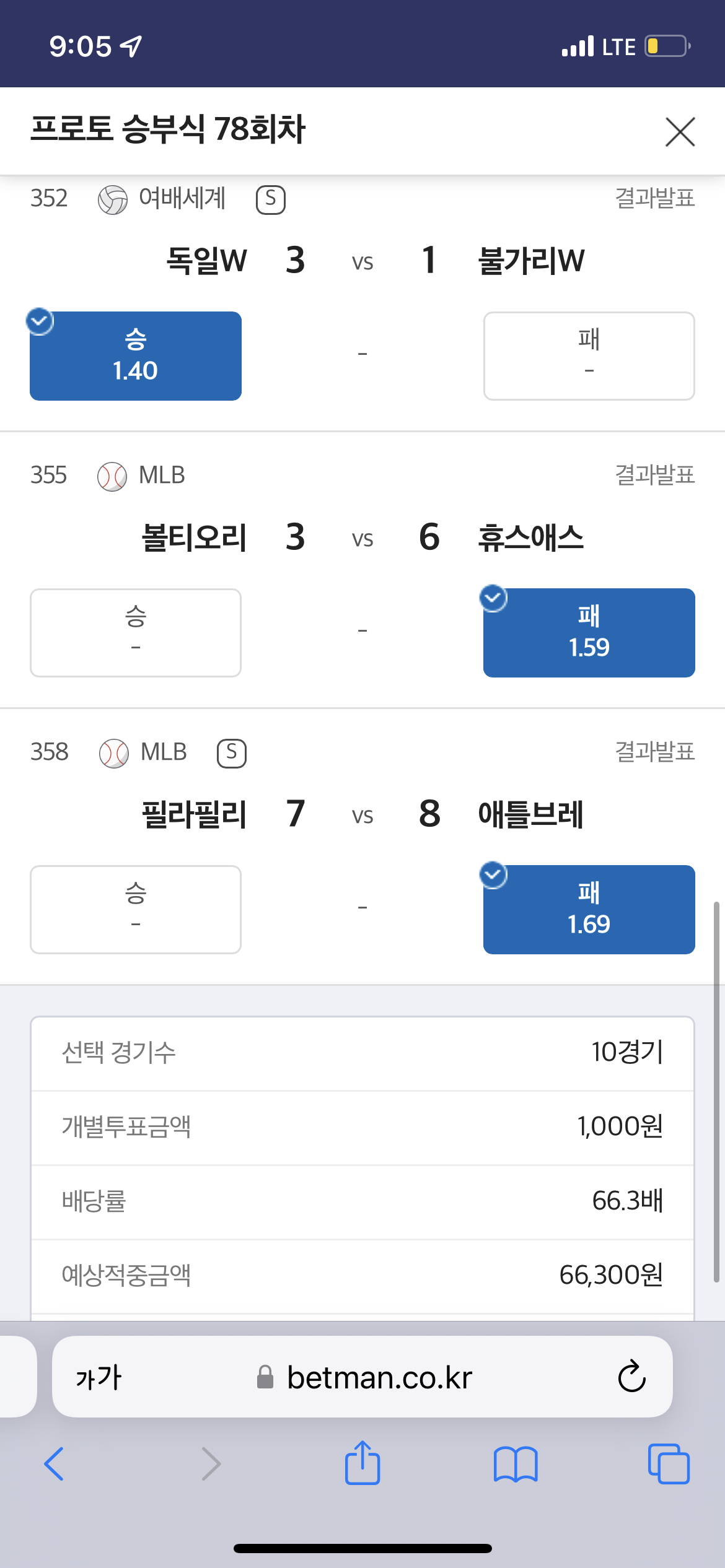The width and height of the screenshot is (725, 1568).
Task: Tap the betman.co.kr address field
Action: tap(362, 1377)
